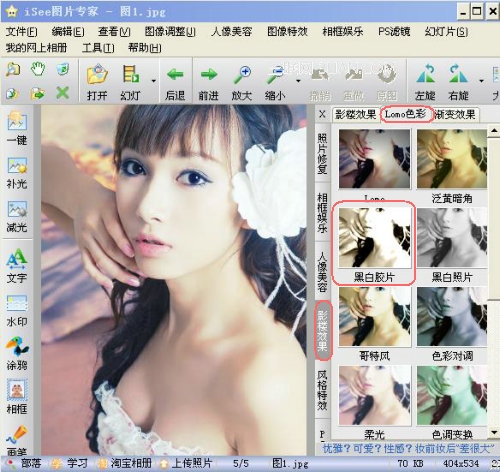Apply one-key (一键) enhancement
The height and width of the screenshot is (472, 500).
pyautogui.click(x=17, y=128)
